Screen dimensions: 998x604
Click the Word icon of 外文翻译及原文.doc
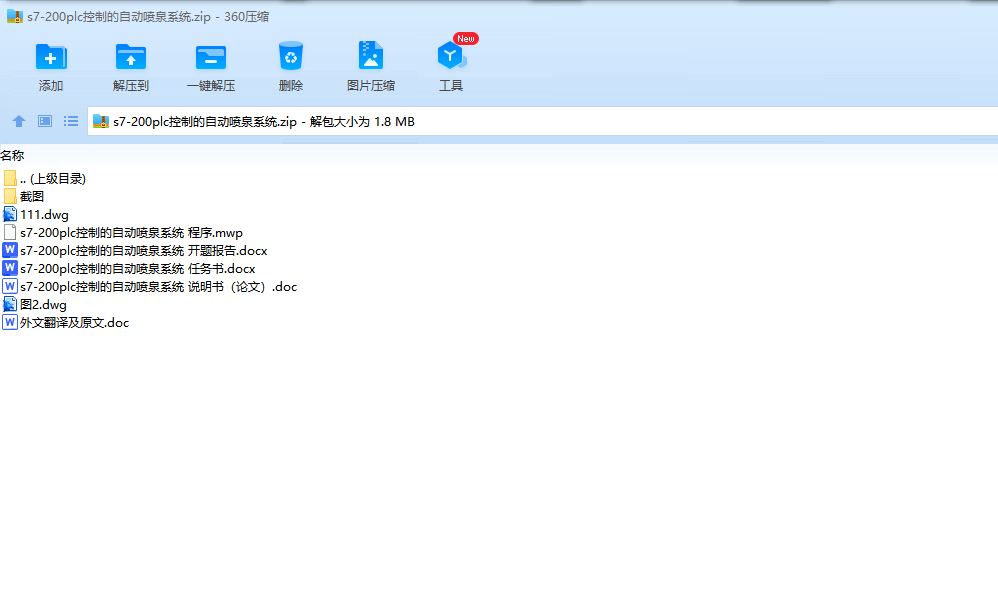tap(10, 322)
